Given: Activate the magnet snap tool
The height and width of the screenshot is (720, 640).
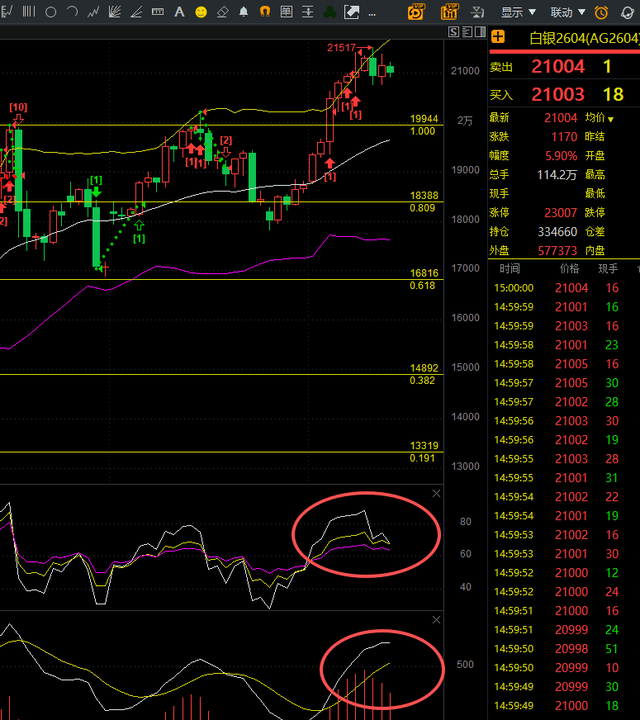Looking at the screenshot, I should tap(265, 12).
